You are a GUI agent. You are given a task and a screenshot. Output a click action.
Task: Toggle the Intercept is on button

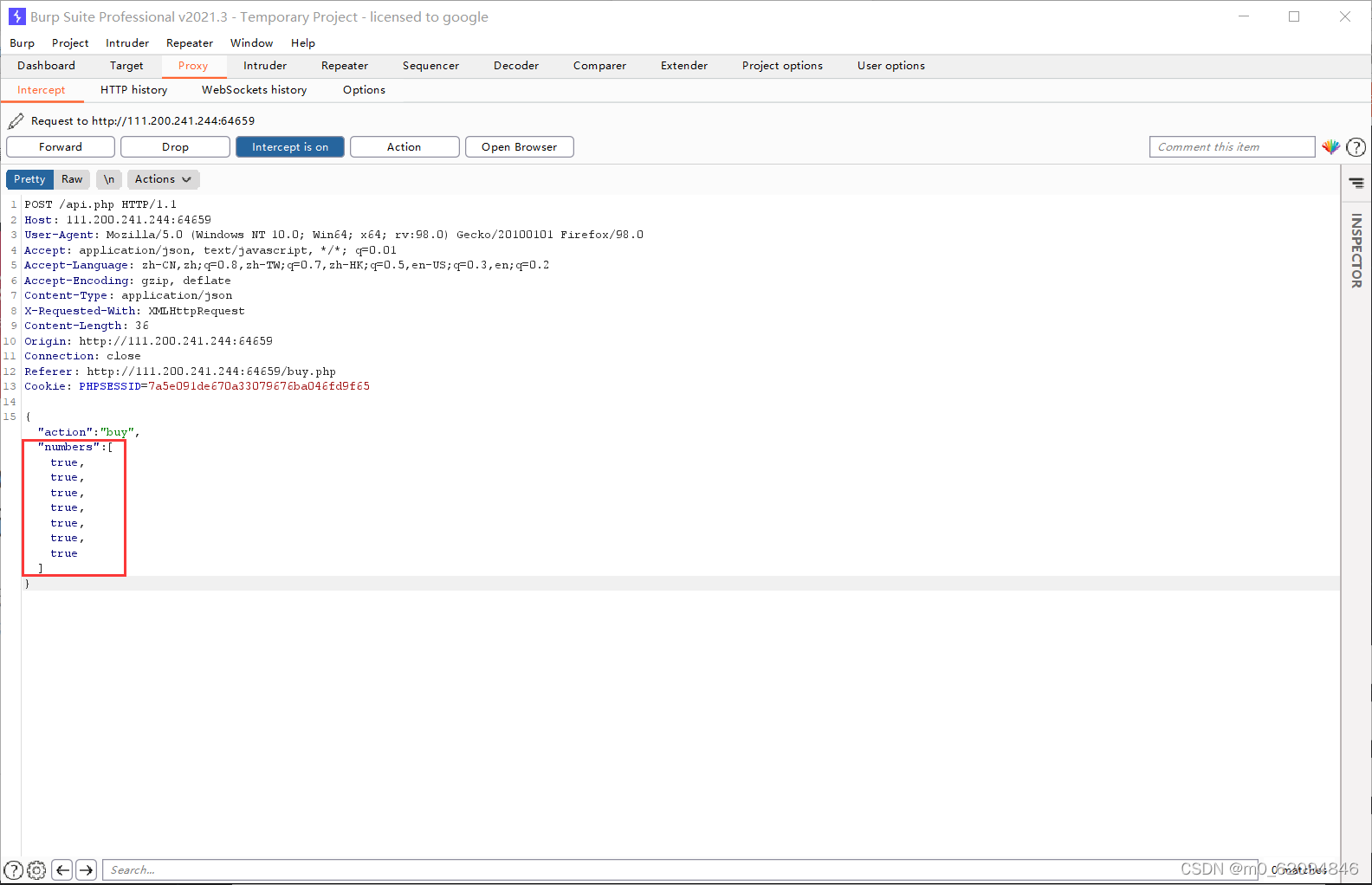tap(290, 147)
